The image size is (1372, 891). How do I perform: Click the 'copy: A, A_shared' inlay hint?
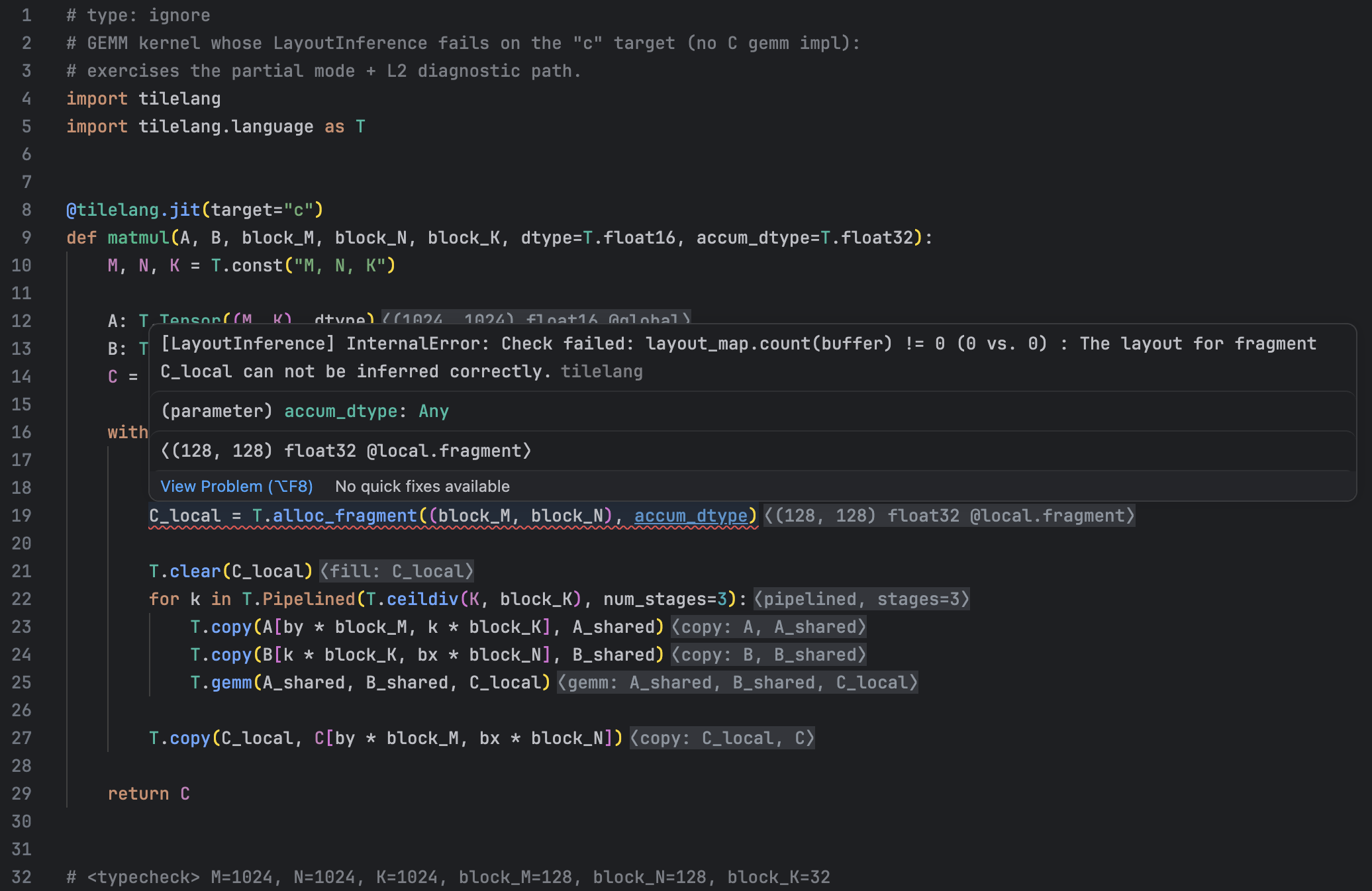pyautogui.click(x=769, y=627)
